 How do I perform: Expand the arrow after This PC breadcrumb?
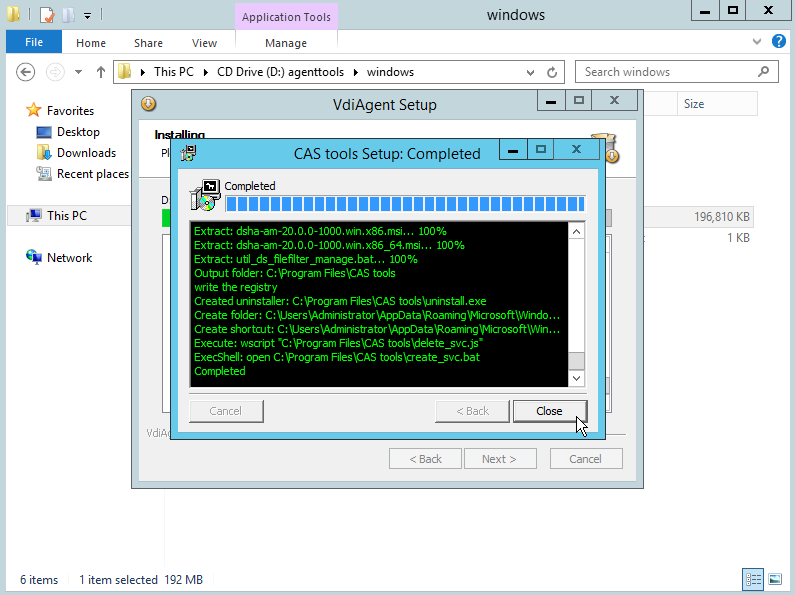pyautogui.click(x=206, y=72)
